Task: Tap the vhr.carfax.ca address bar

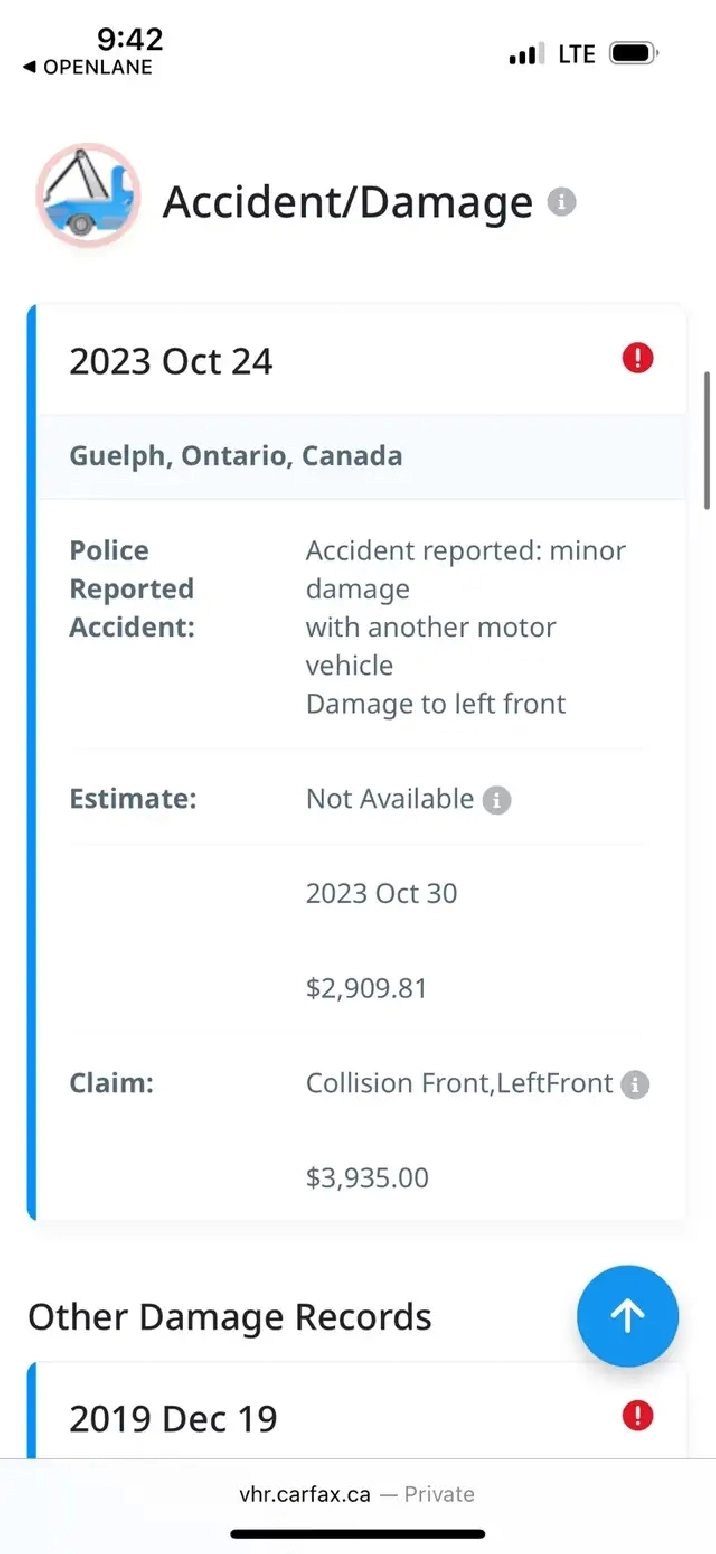Action: 357,1494
